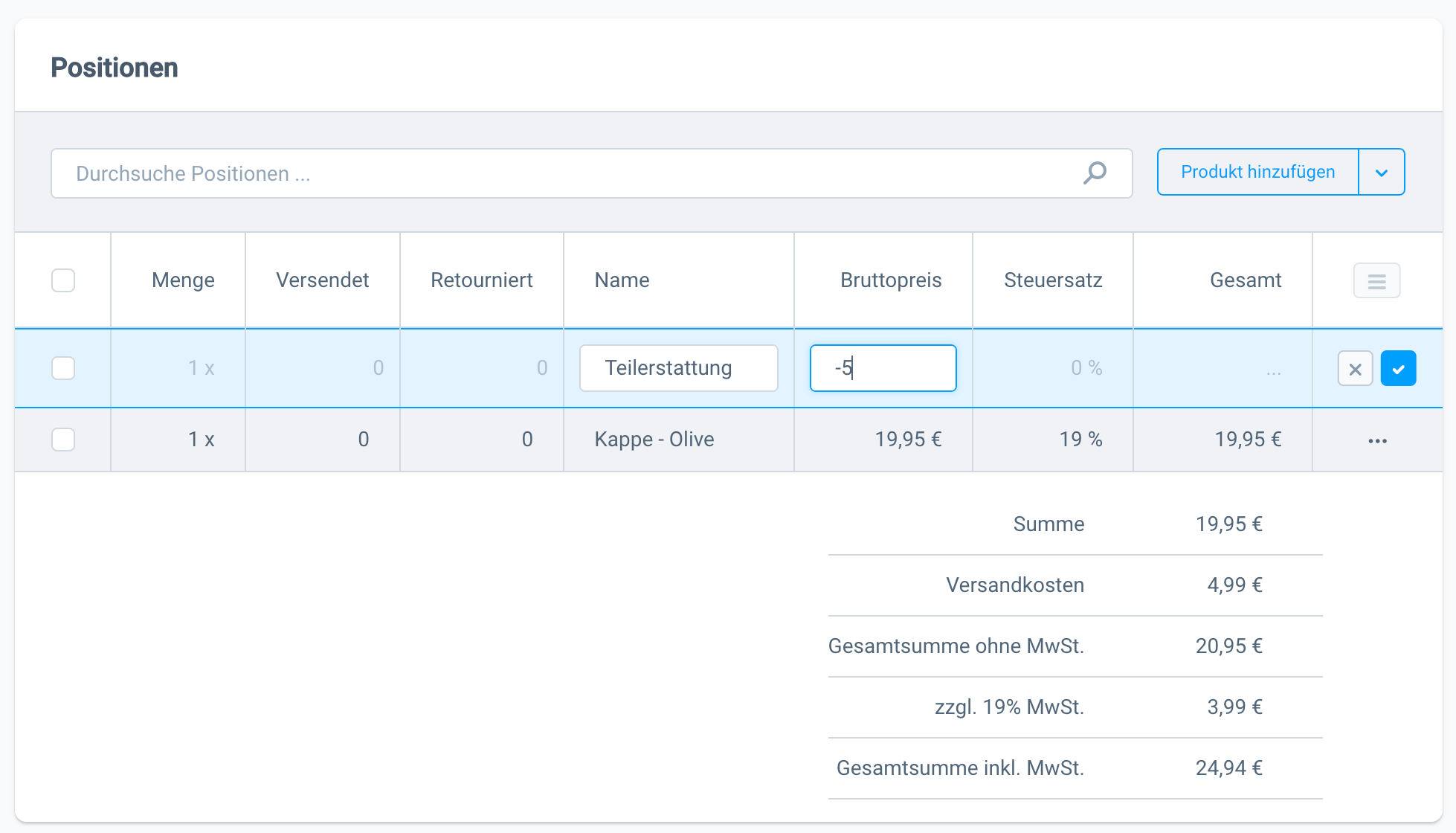The width and height of the screenshot is (1456, 833).
Task: Confirm the row edit with the blue checkmark
Action: tap(1398, 368)
